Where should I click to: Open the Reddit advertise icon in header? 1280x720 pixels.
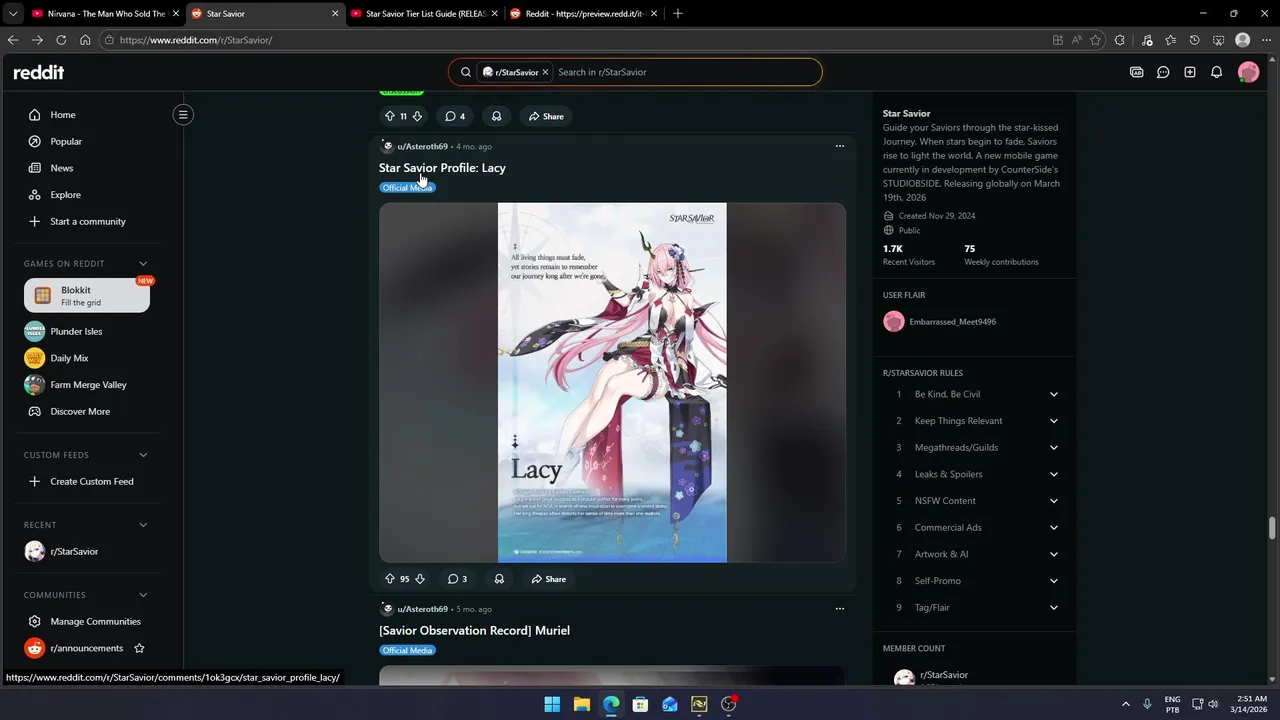pos(1136,72)
